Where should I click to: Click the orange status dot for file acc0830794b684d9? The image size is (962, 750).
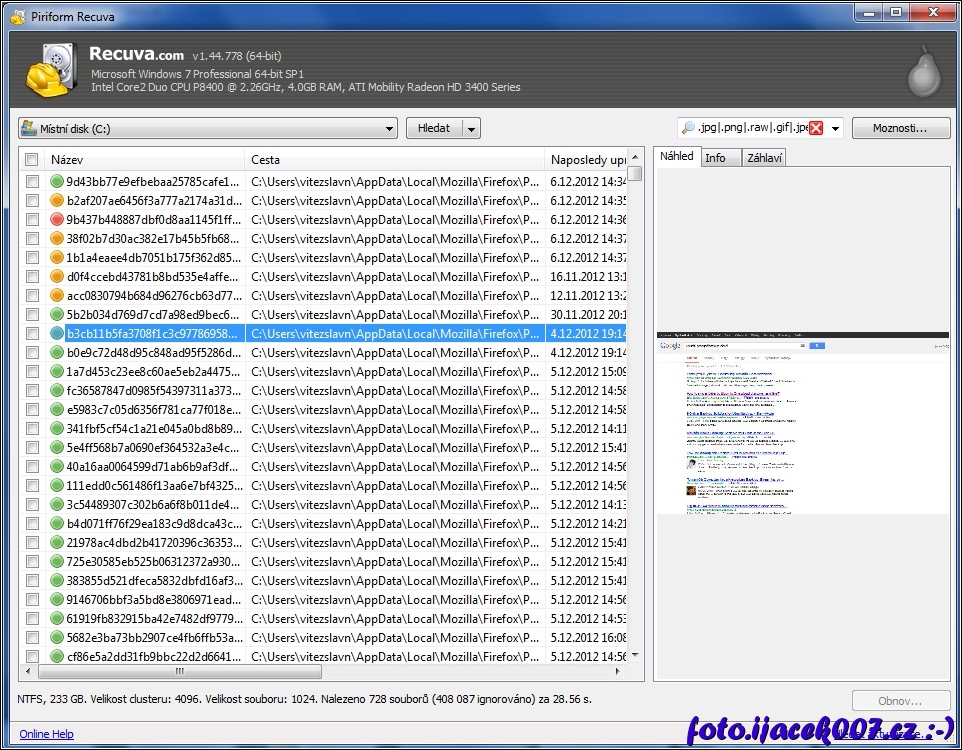[57, 296]
